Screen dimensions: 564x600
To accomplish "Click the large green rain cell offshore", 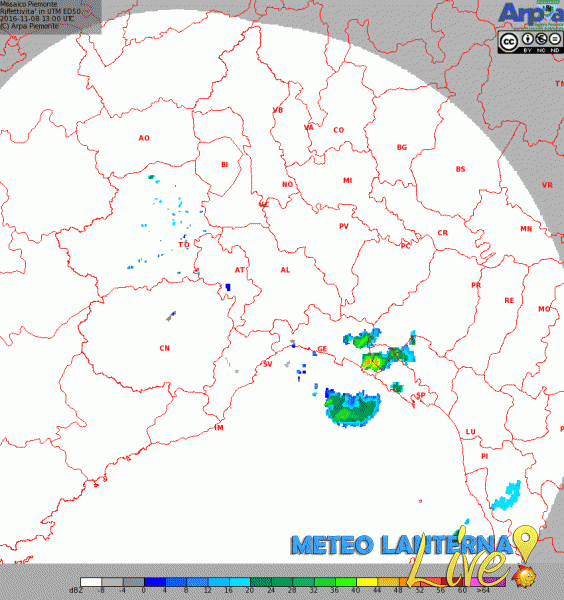I will tap(352, 408).
